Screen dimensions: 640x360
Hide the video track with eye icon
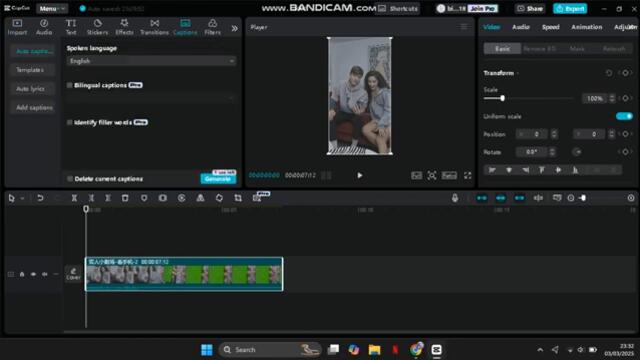(33, 274)
